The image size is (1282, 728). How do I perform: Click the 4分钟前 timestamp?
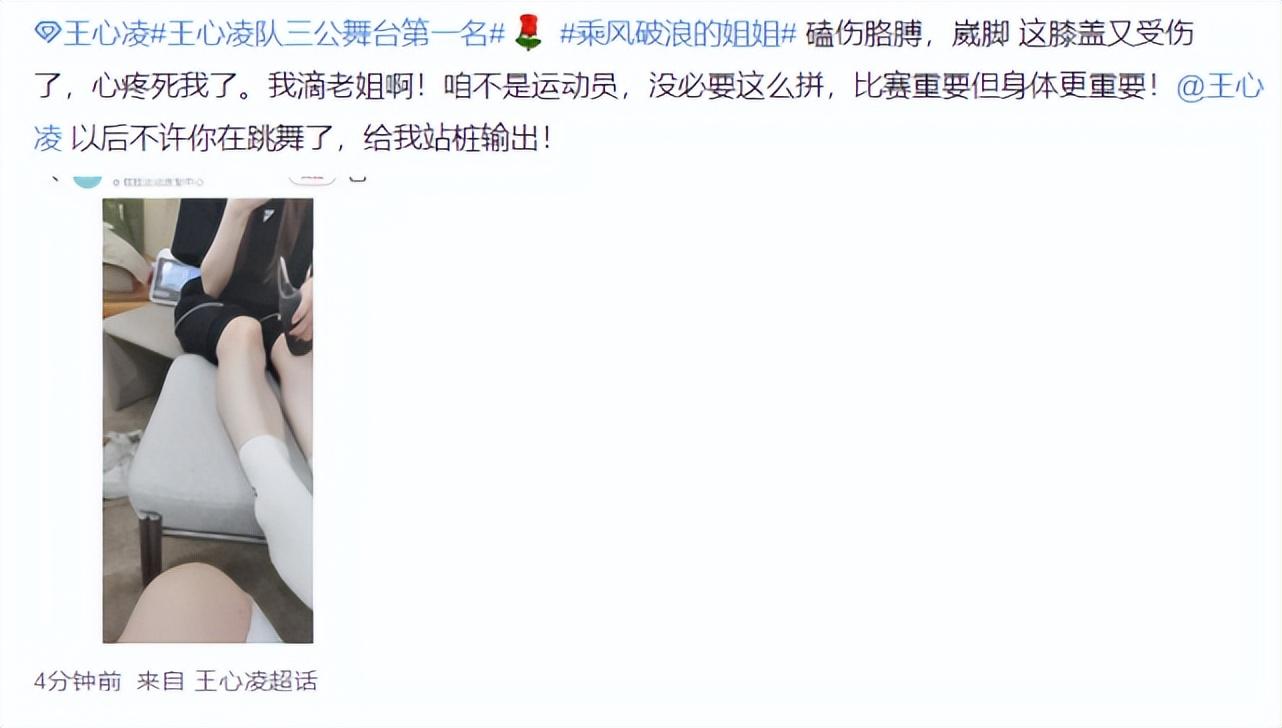point(78,682)
